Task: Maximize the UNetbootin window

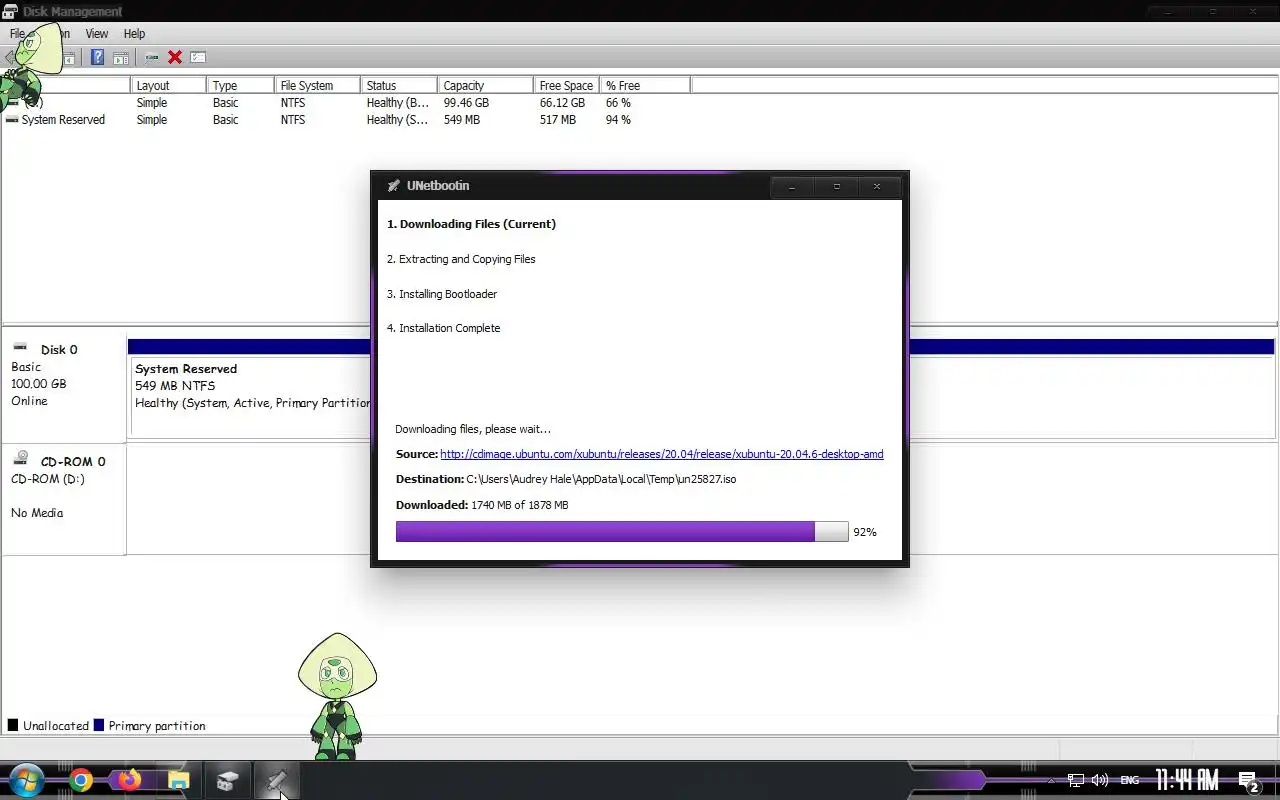Action: tap(837, 187)
